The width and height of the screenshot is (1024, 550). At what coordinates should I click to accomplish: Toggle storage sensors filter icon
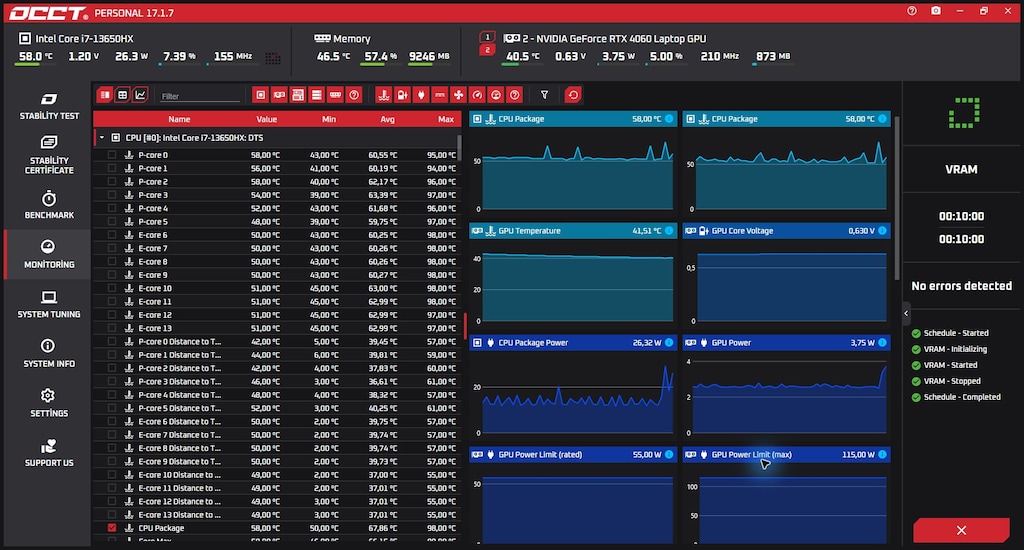click(x=317, y=95)
